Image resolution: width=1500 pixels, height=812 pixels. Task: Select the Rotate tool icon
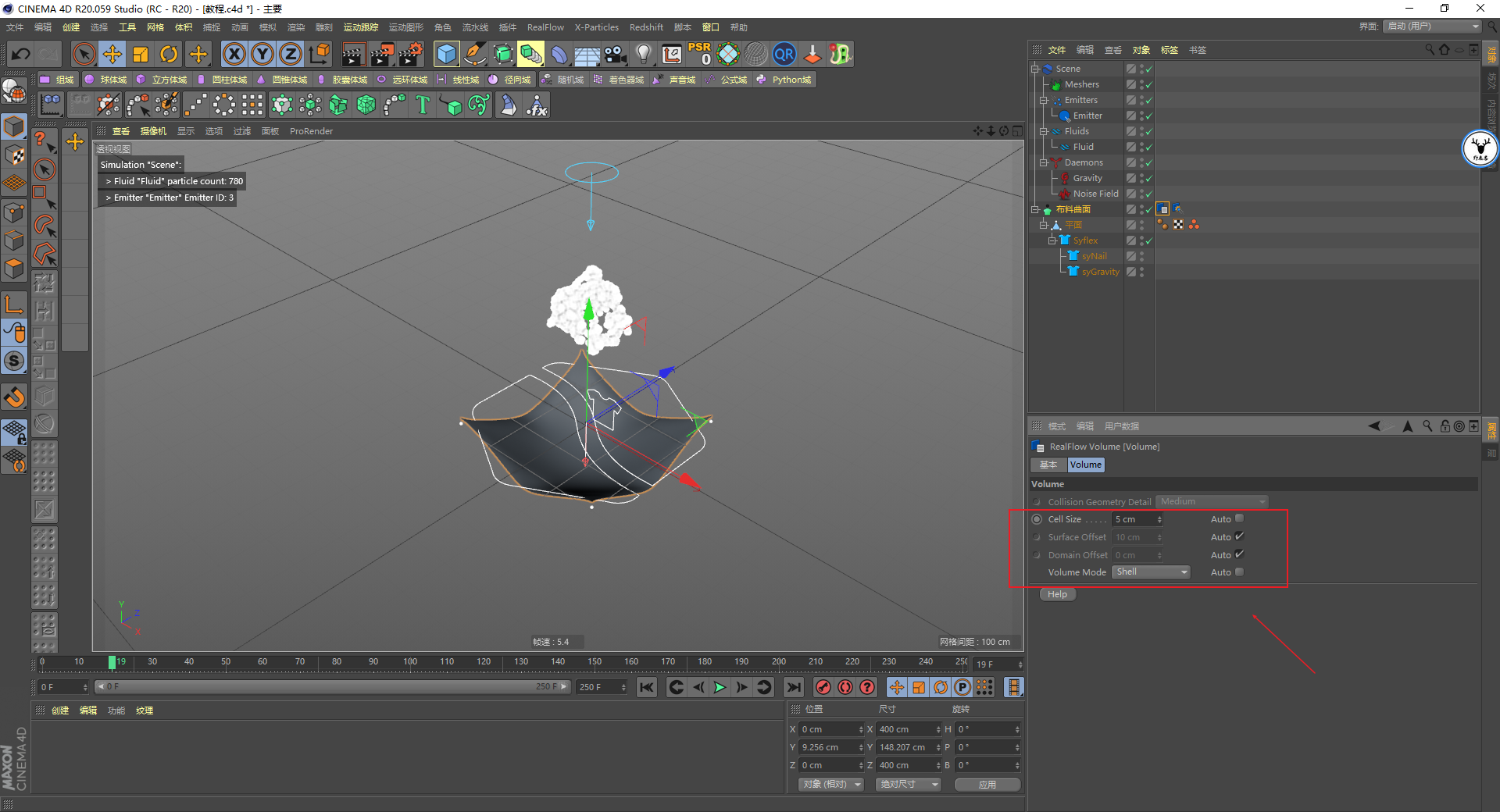[x=169, y=55]
